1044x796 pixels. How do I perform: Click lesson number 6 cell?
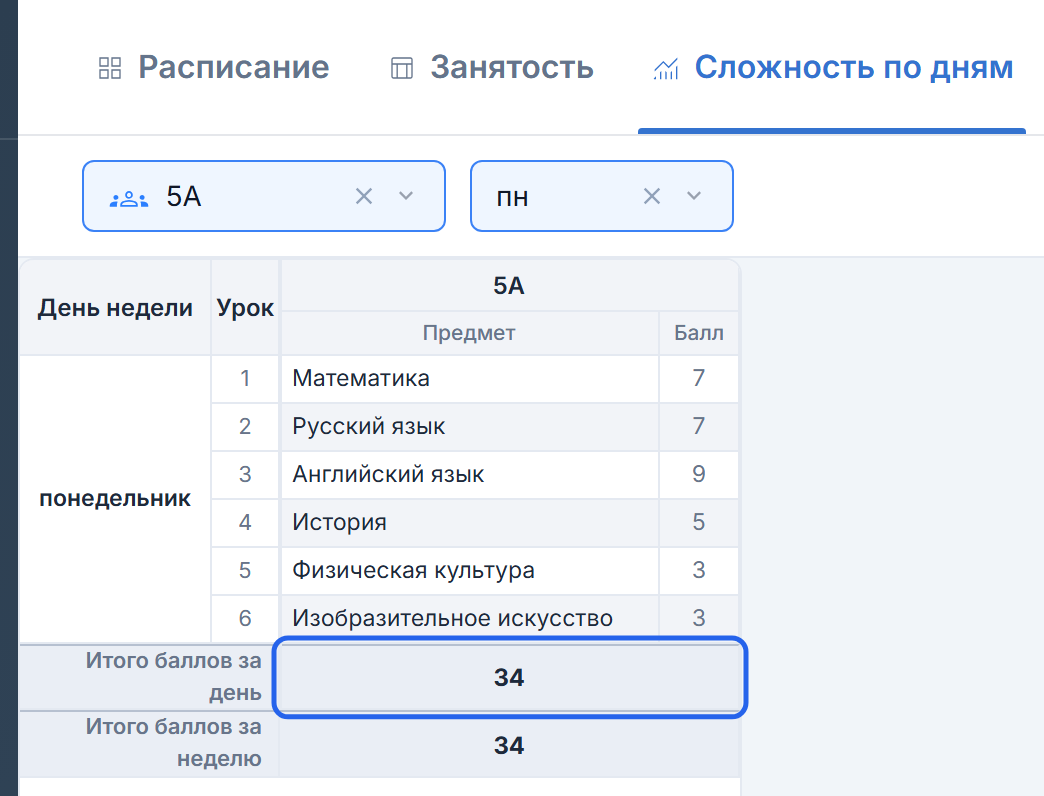coord(245,618)
